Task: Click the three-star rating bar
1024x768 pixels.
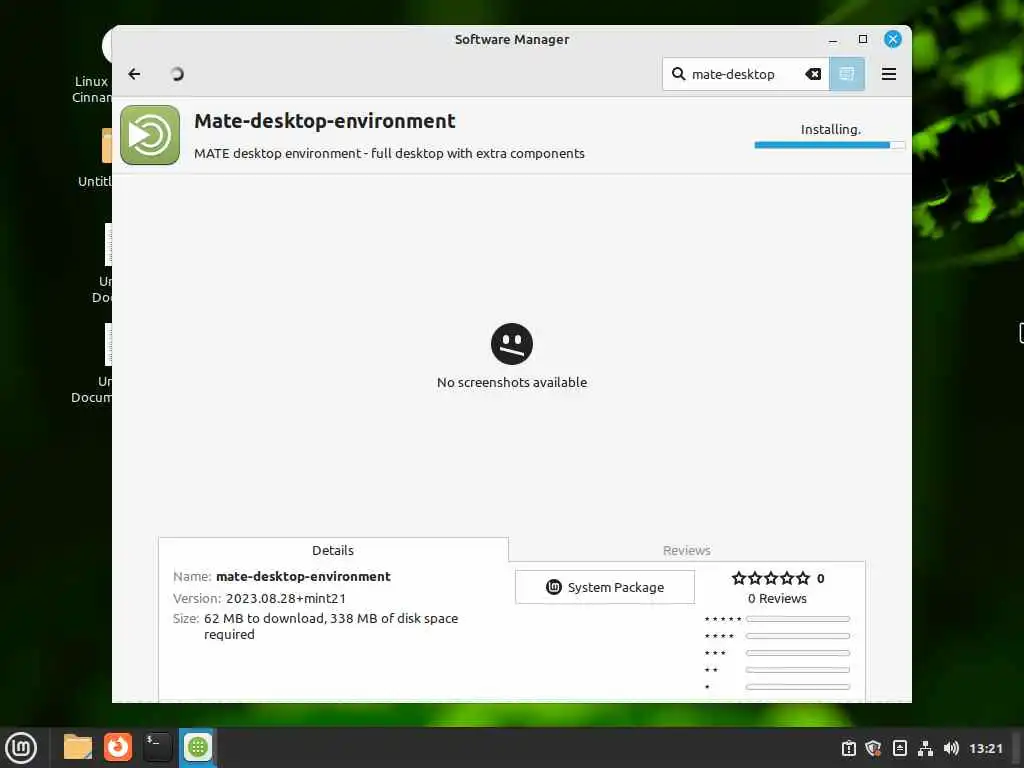Action: tap(798, 652)
